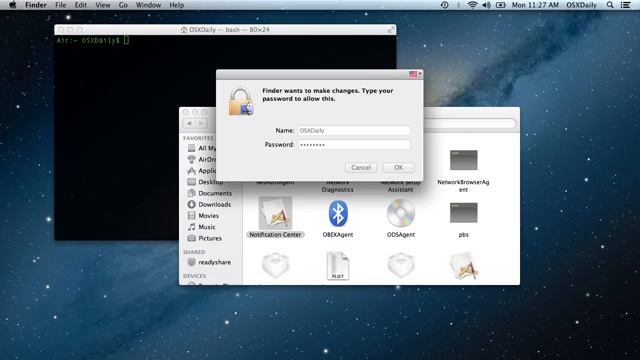Open the Wi-Fi status menu
The width and height of the screenshot is (640, 360).
pos(472,5)
